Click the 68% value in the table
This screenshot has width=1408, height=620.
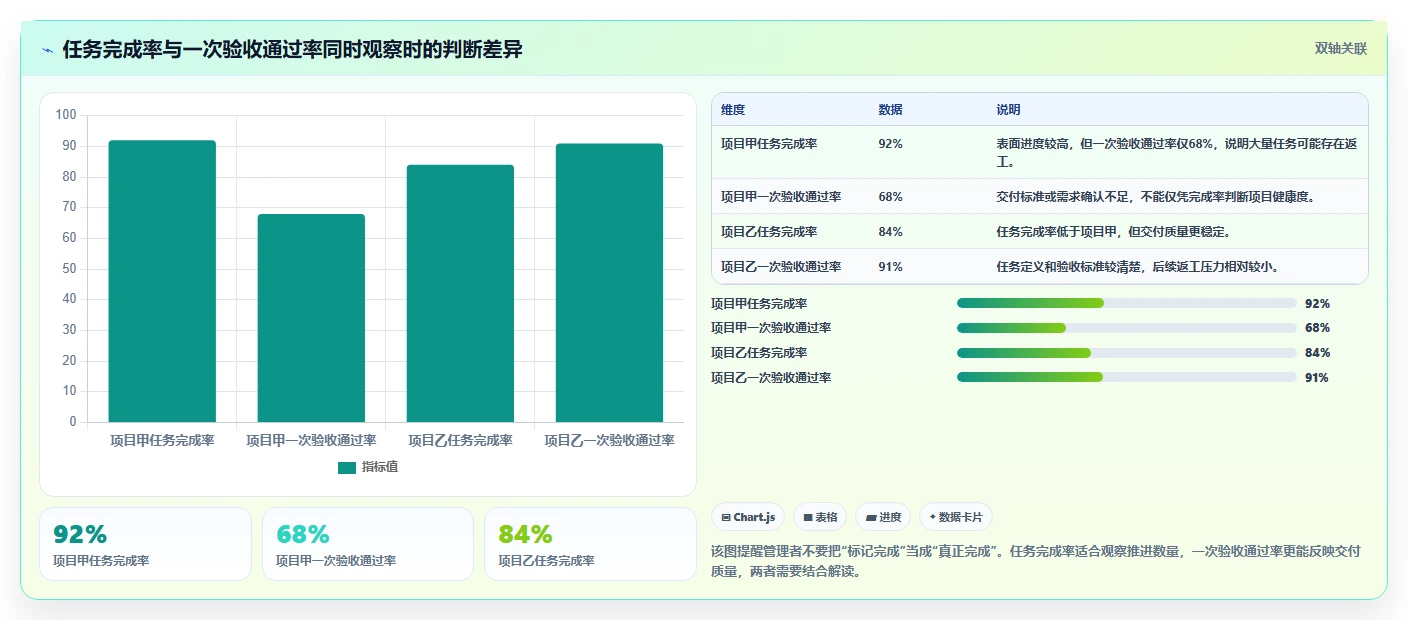[x=890, y=196]
